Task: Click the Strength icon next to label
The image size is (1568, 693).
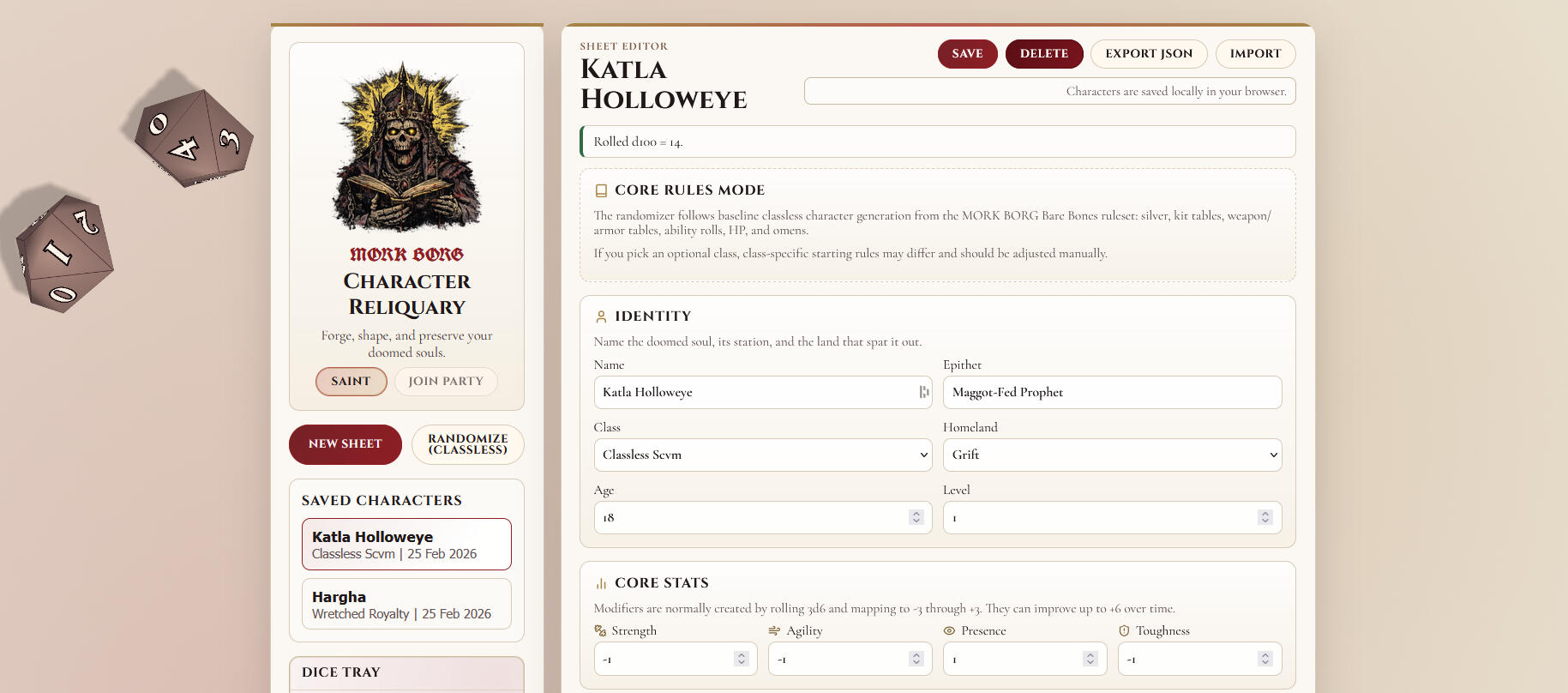Action: [x=600, y=630]
